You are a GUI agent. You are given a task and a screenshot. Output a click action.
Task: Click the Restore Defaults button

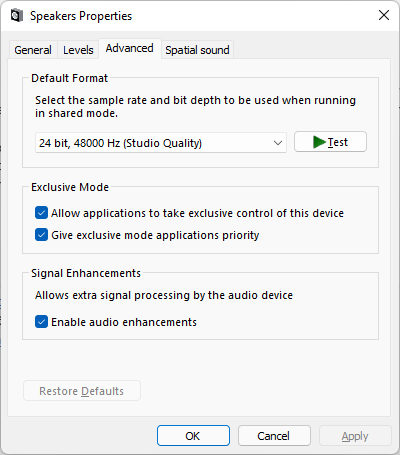tap(82, 391)
